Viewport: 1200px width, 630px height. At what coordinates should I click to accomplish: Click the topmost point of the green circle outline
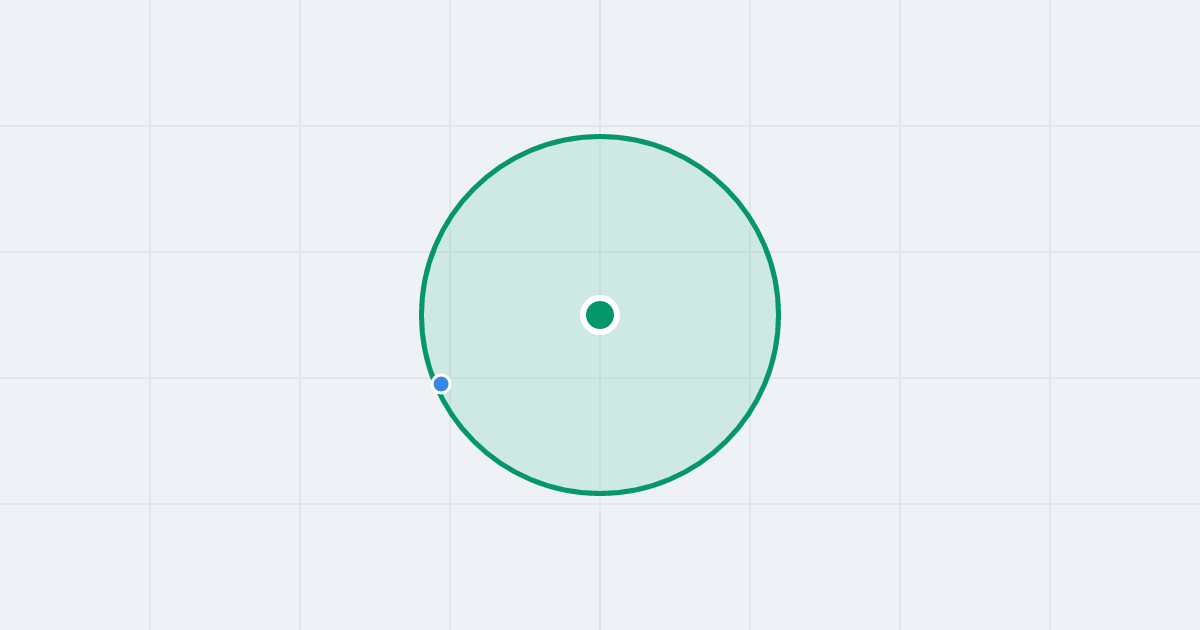(600, 136)
